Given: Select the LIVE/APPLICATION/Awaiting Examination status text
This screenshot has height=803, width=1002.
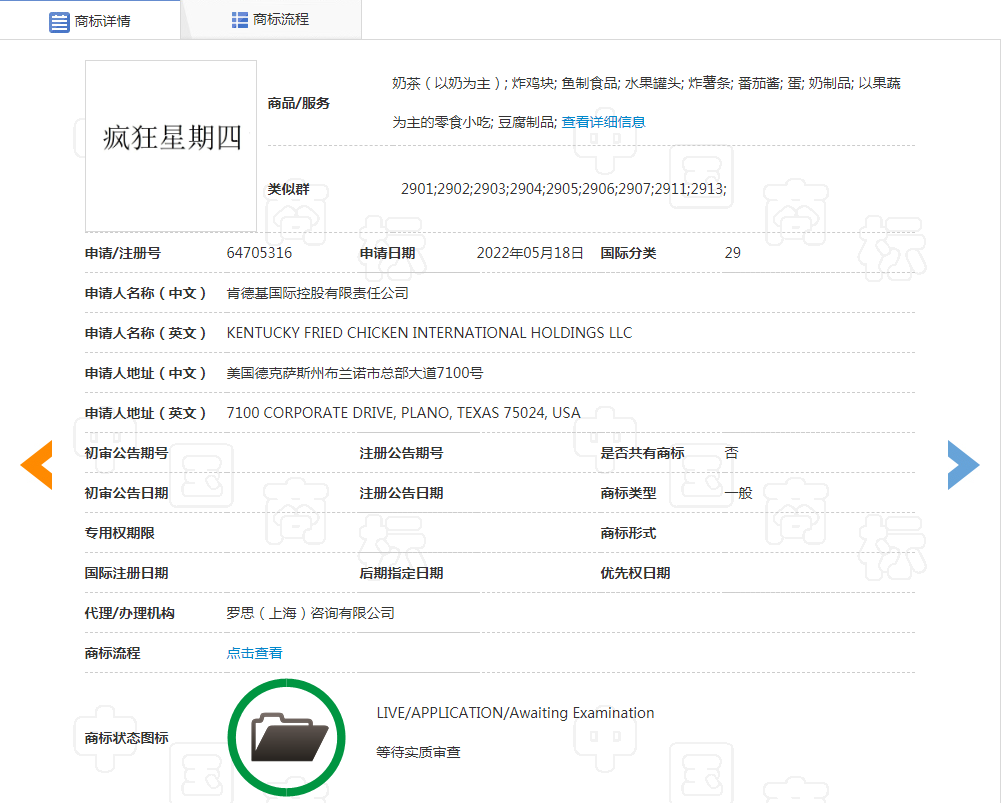Looking at the screenshot, I should [515, 713].
